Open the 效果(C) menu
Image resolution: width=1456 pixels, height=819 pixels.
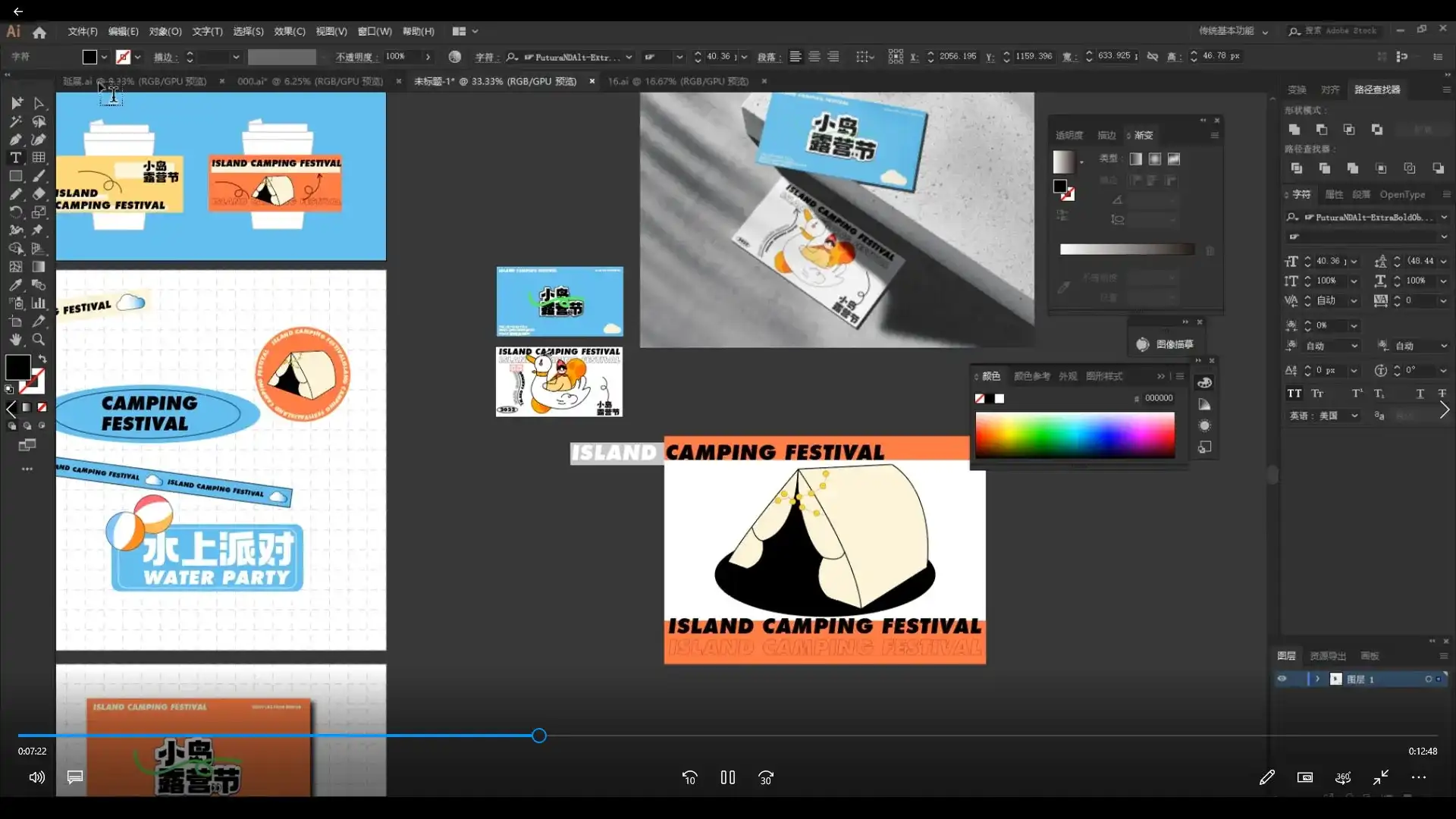289,31
